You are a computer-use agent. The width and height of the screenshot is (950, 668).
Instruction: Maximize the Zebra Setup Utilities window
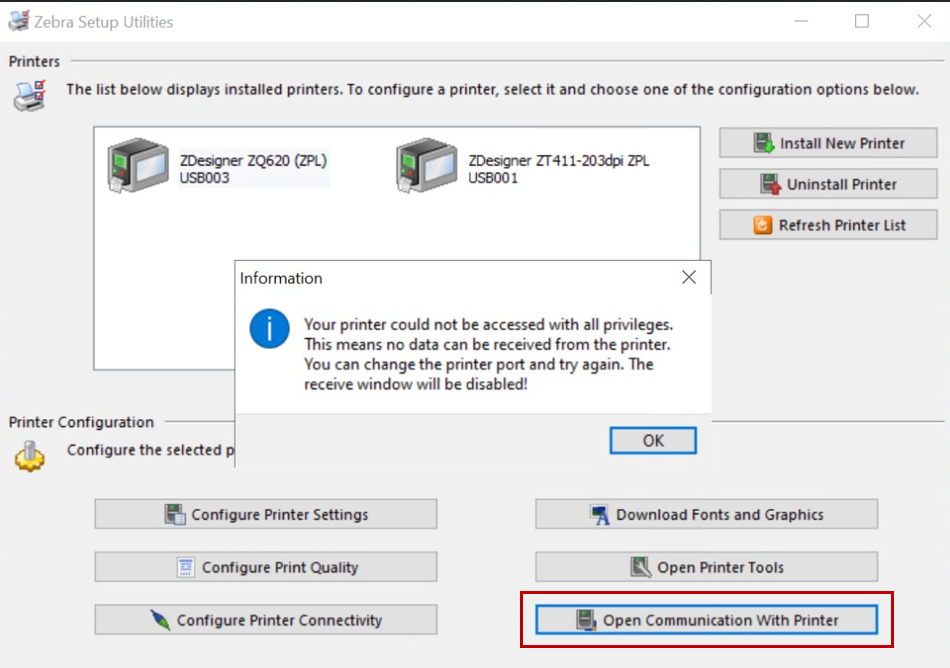pos(861,21)
